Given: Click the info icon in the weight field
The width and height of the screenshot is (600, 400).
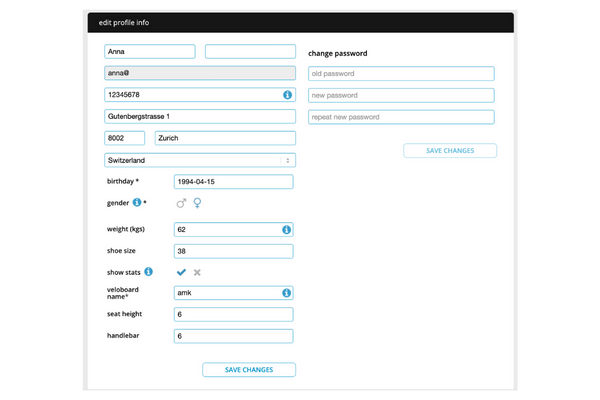Looking at the screenshot, I should tap(286, 229).
